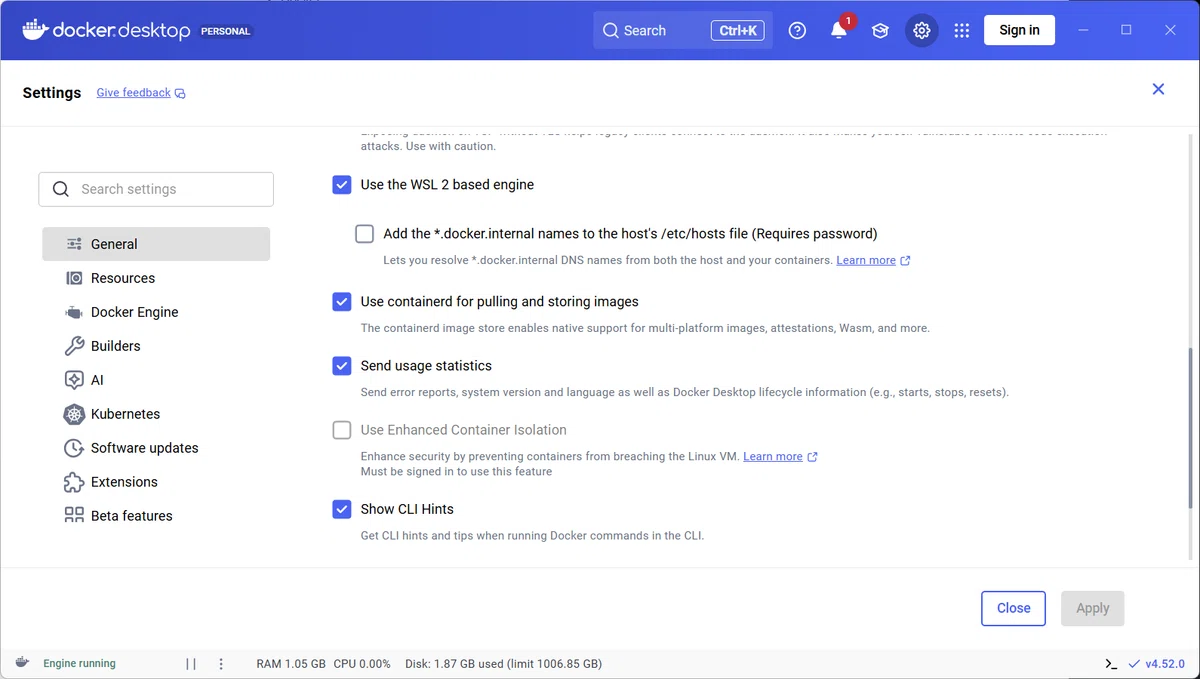1200x679 pixels.
Task: Click the Beta features grid icon
Action: pyautogui.click(x=74, y=515)
